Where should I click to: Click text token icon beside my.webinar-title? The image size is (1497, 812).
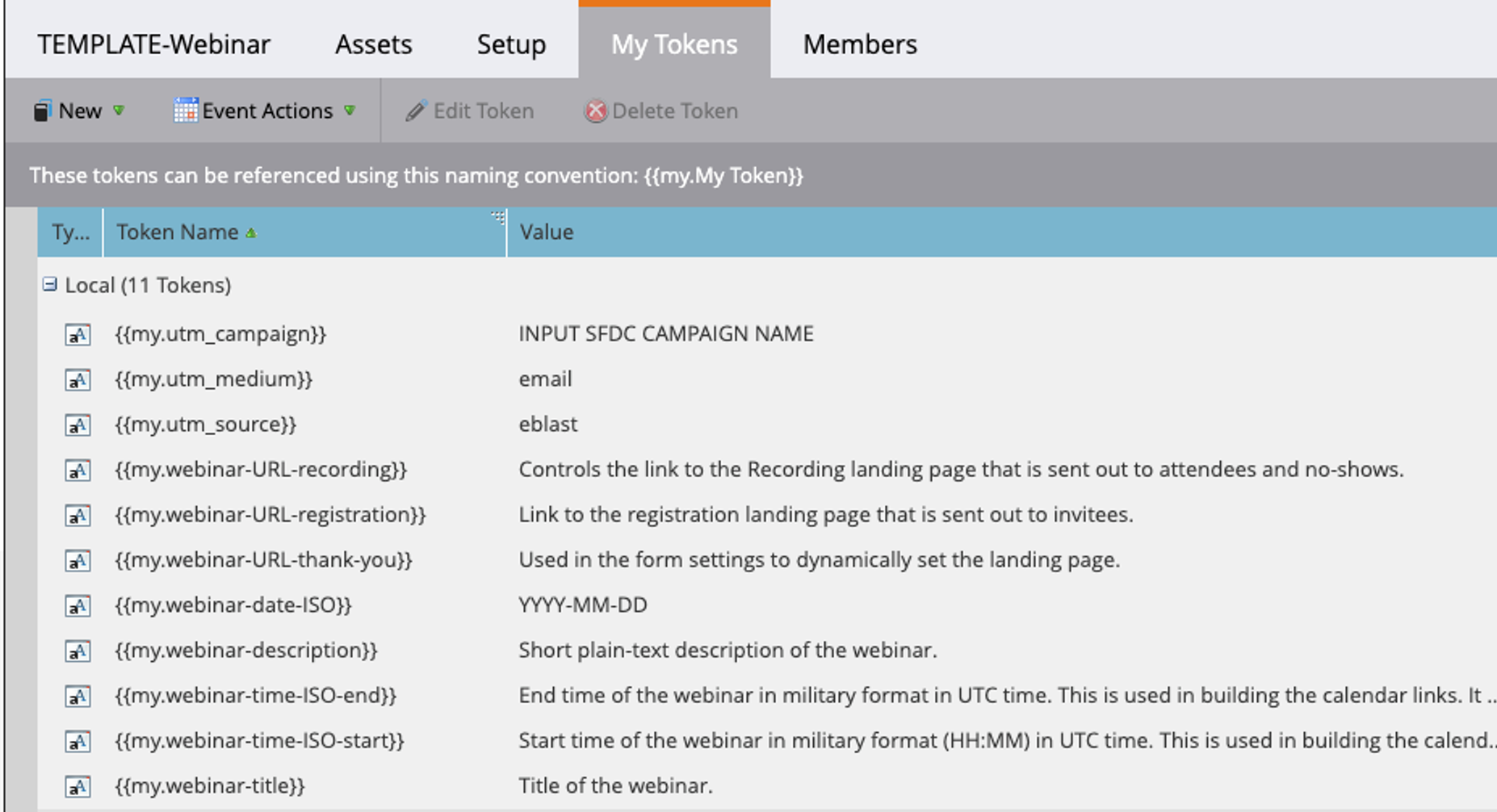(78, 786)
